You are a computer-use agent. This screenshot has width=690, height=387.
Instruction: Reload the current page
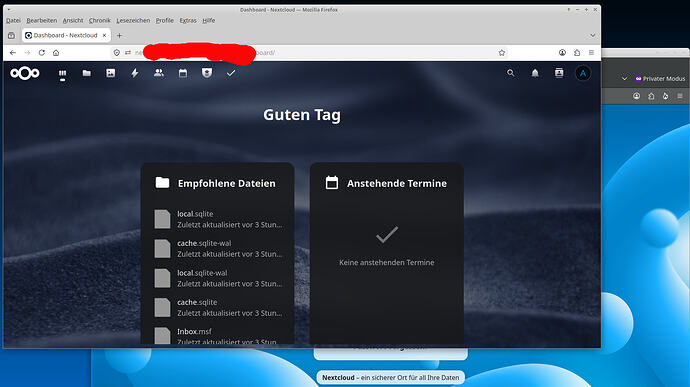pos(42,53)
